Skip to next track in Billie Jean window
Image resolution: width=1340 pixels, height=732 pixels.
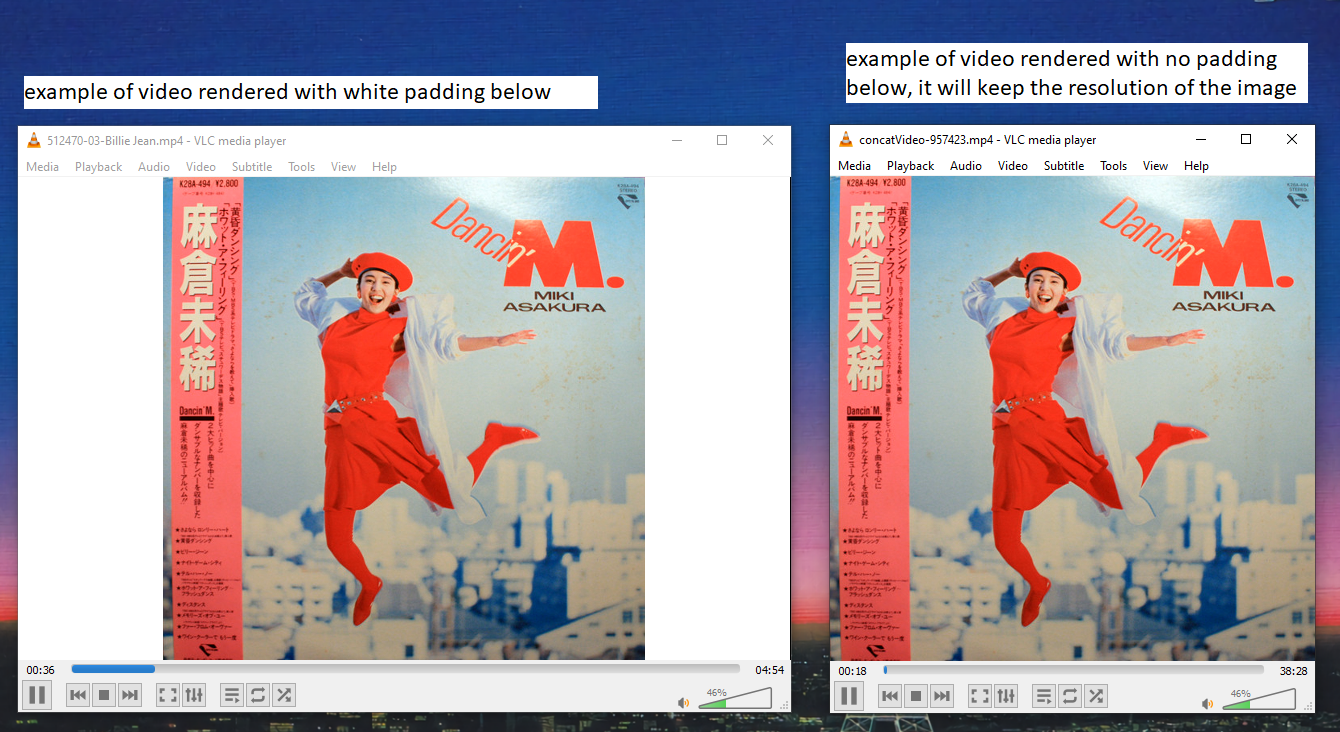[x=130, y=695]
